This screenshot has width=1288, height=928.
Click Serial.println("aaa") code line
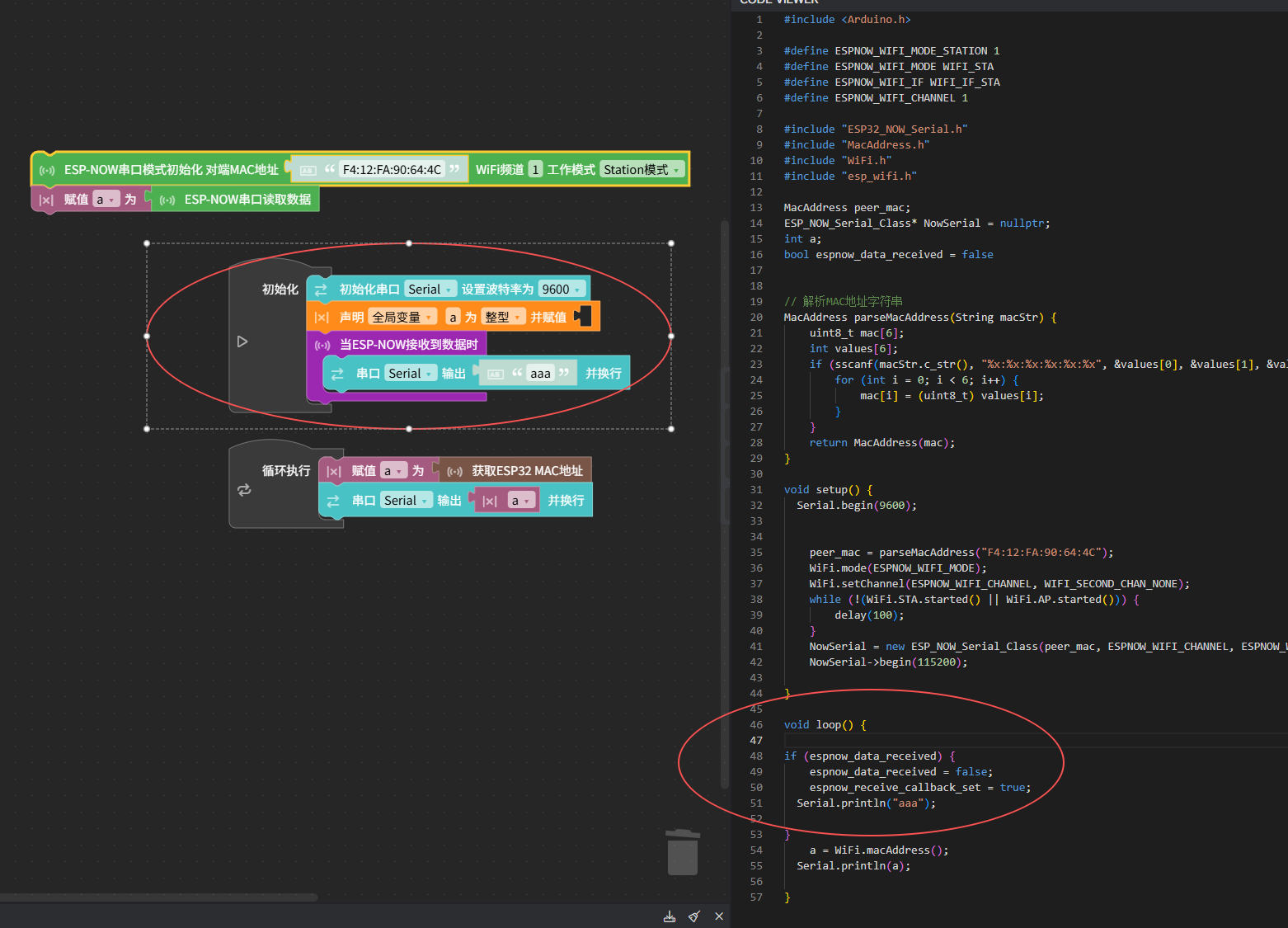(866, 803)
